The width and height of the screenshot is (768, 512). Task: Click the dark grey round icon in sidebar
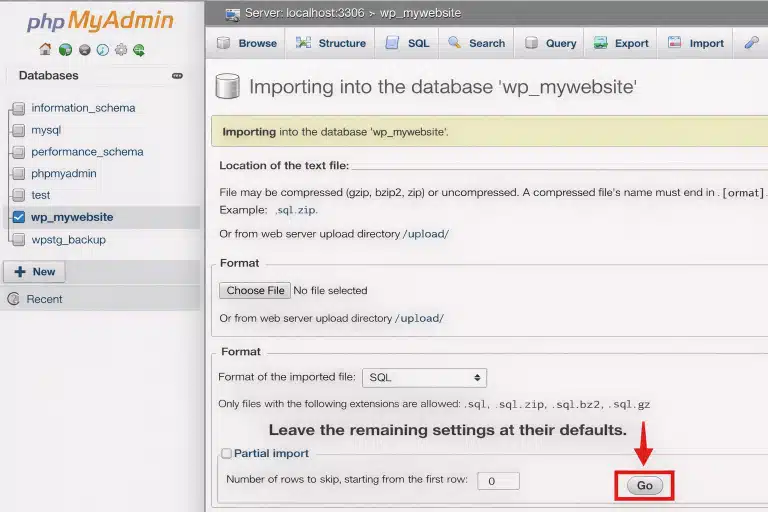(x=84, y=50)
